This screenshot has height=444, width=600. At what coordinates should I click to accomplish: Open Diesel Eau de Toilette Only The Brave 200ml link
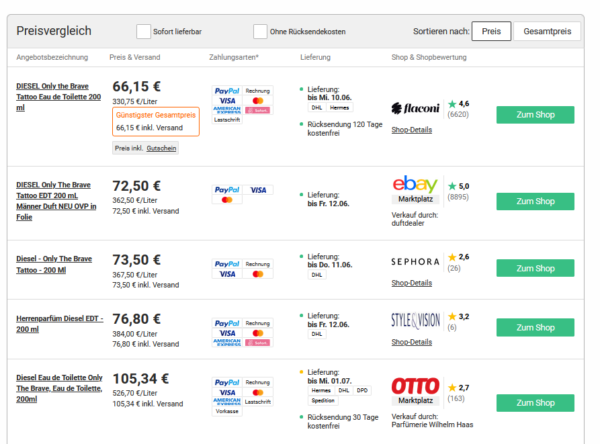point(59,388)
